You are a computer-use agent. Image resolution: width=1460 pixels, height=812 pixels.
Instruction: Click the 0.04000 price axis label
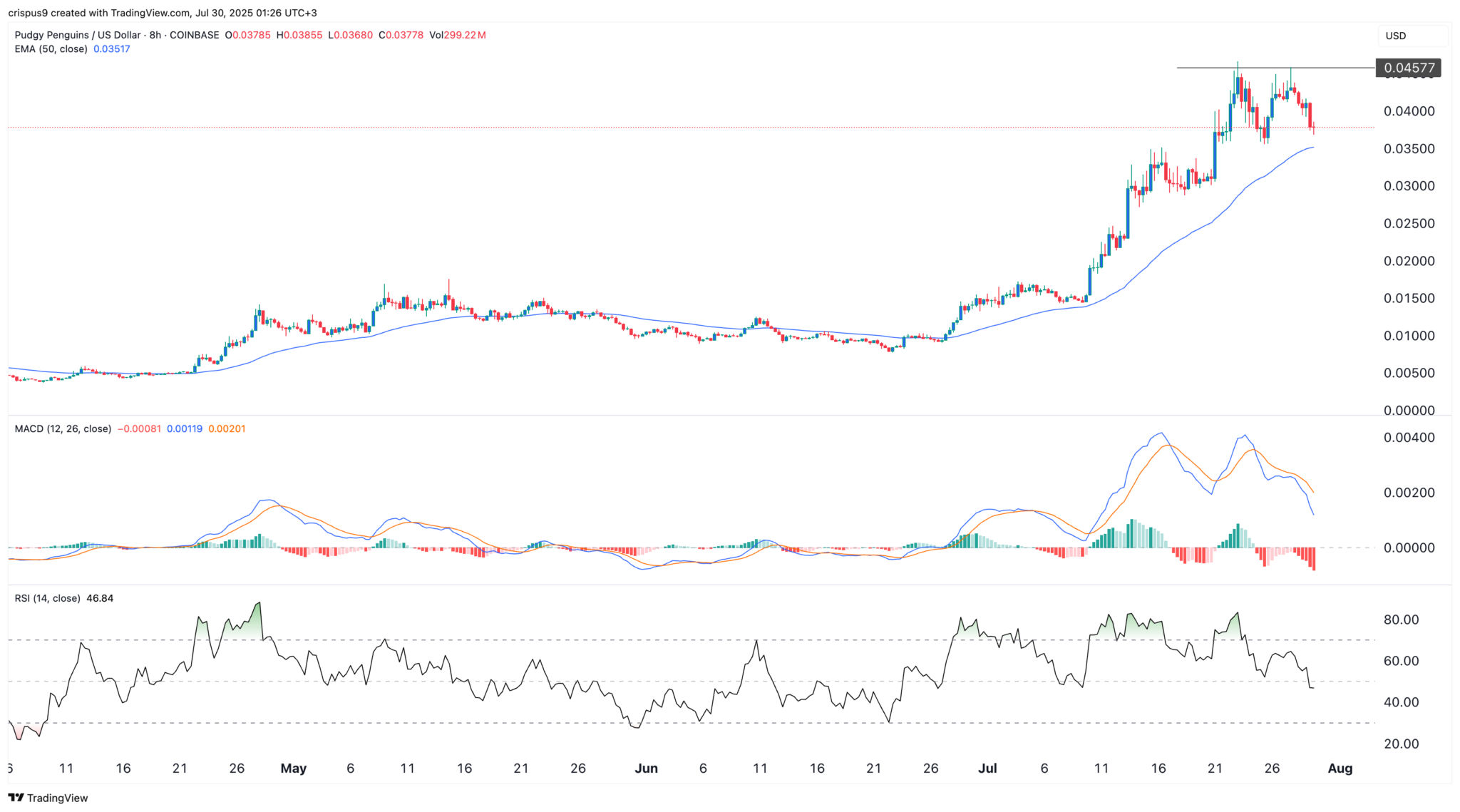pyautogui.click(x=1409, y=111)
